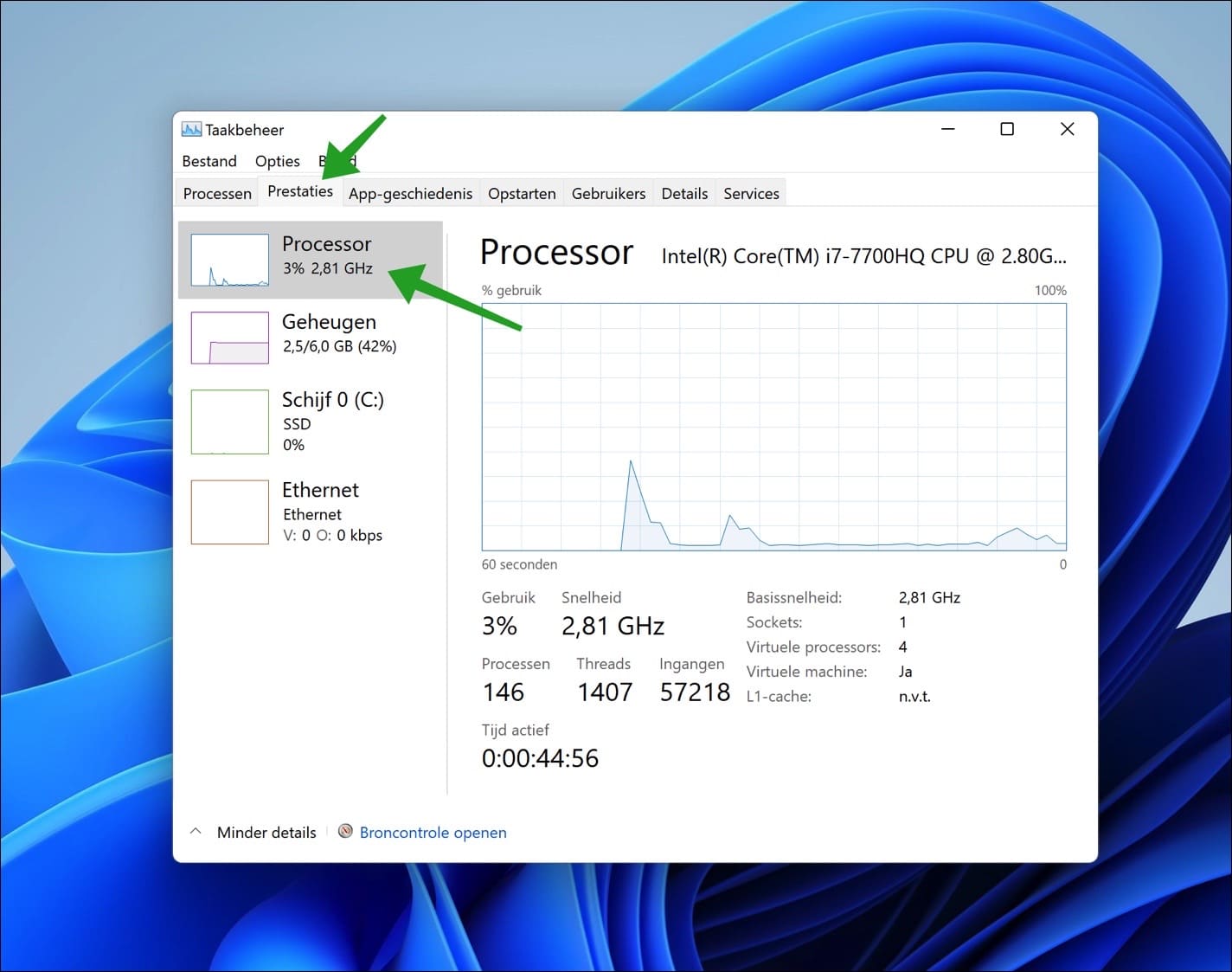Open the Details tab
This screenshot has height=972, width=1232.
click(684, 193)
